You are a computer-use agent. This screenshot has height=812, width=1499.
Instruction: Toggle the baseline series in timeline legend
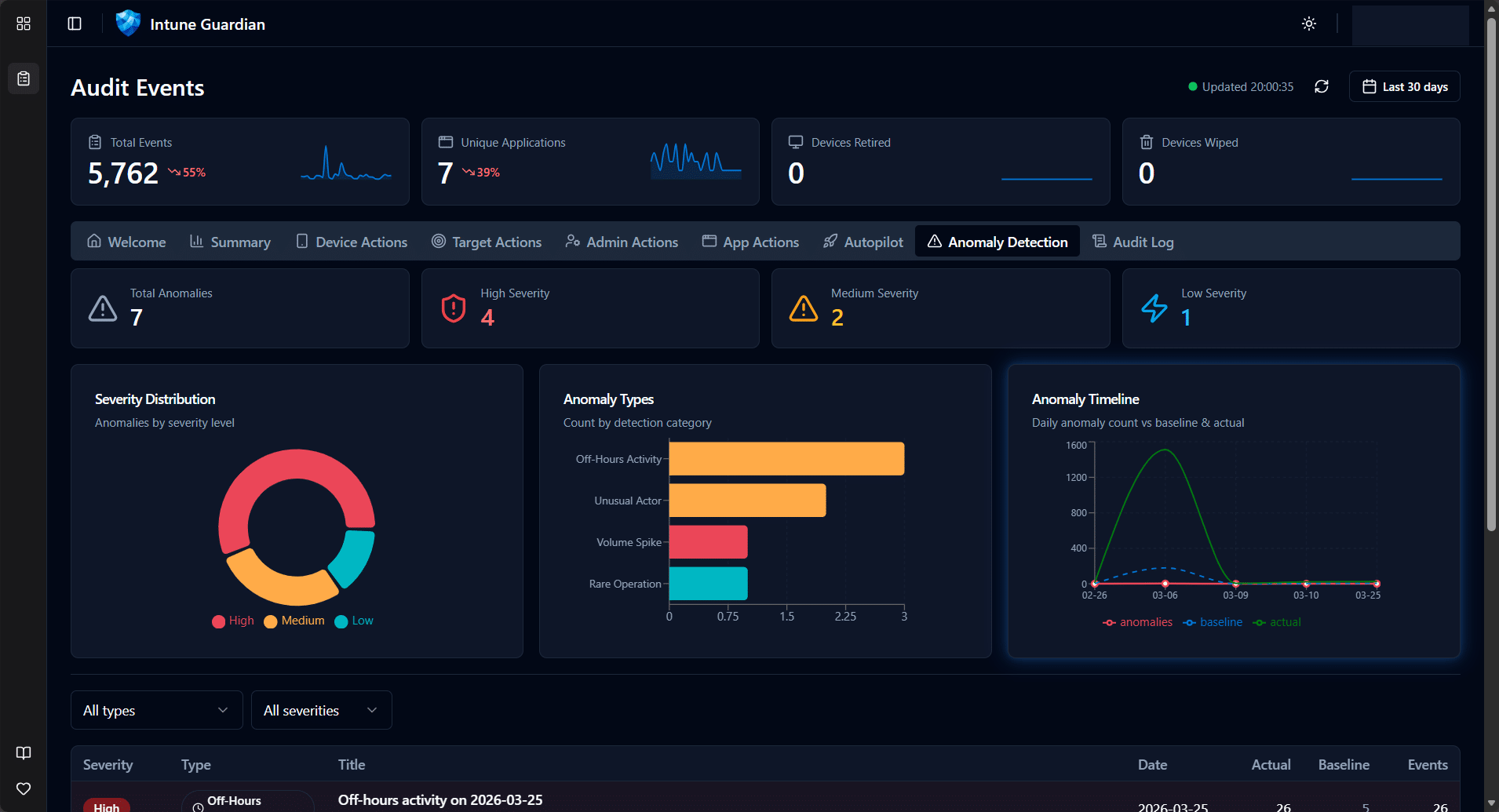[1213, 622]
